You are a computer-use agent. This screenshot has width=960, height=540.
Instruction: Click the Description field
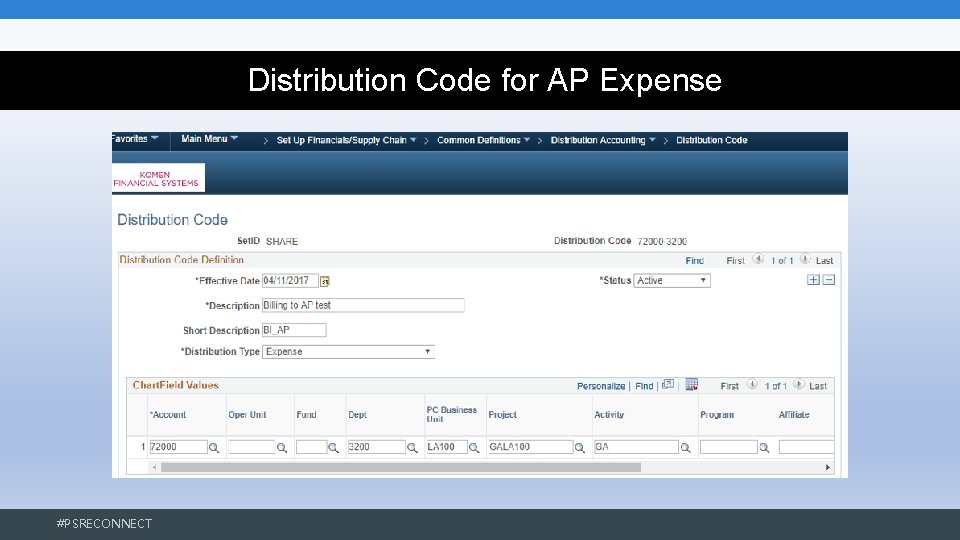(363, 305)
